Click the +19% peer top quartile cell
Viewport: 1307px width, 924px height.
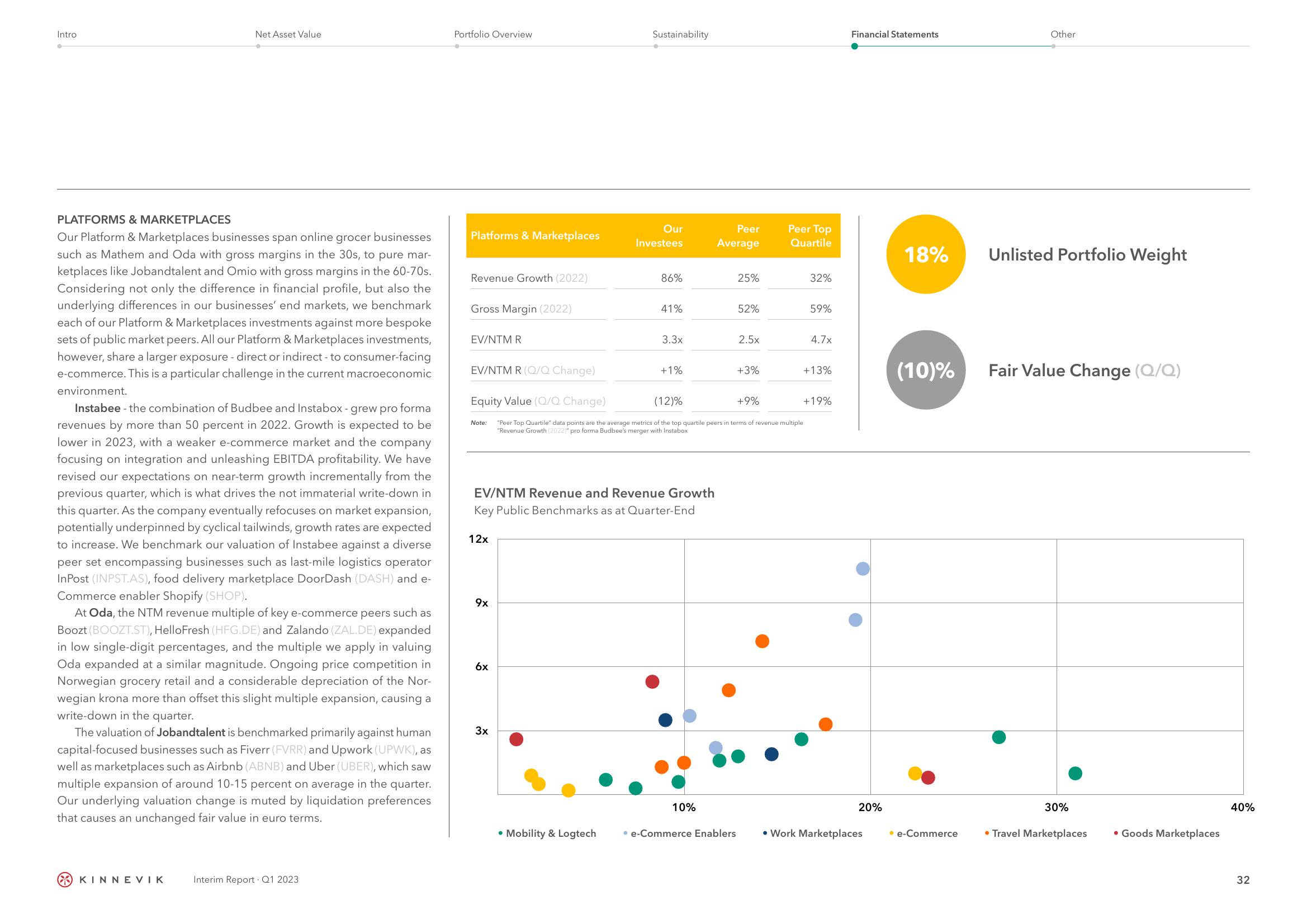coord(817,401)
